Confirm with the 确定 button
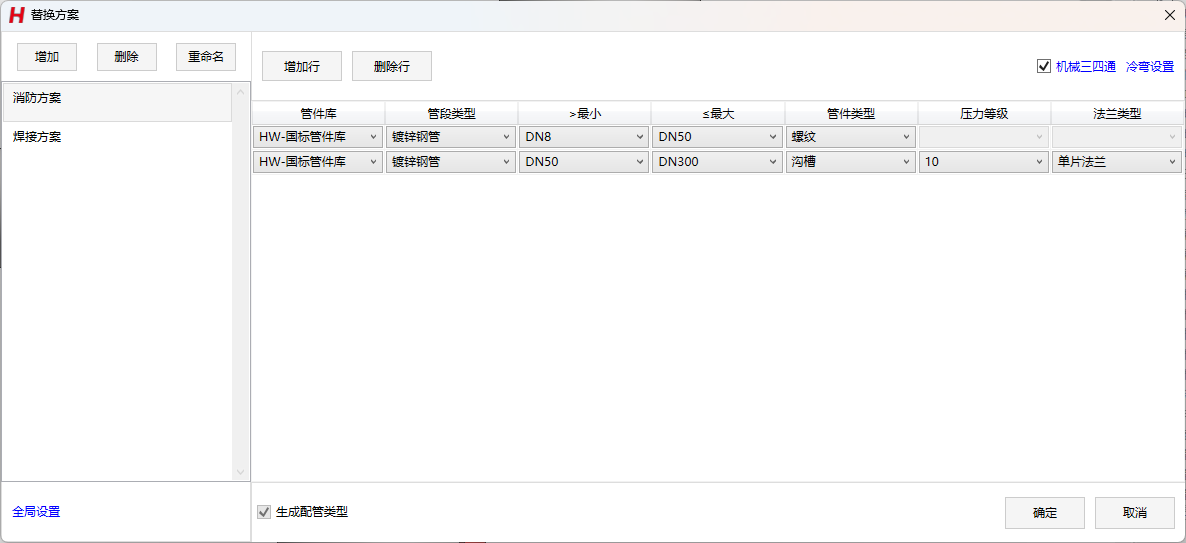Image resolution: width=1186 pixels, height=543 pixels. [1045, 513]
